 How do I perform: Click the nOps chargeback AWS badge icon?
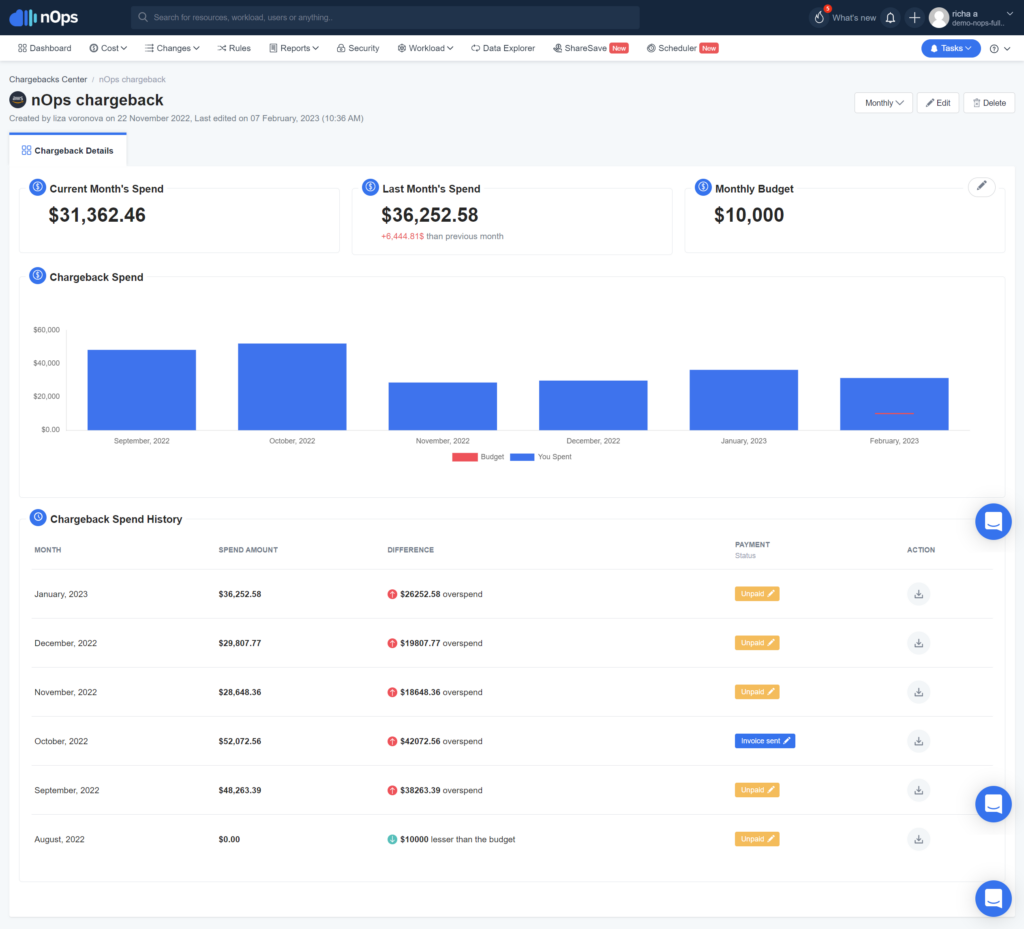click(x=18, y=100)
